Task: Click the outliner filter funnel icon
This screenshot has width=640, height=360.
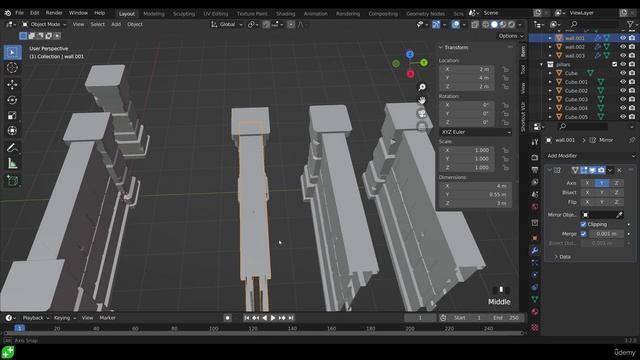Action: (x=631, y=24)
